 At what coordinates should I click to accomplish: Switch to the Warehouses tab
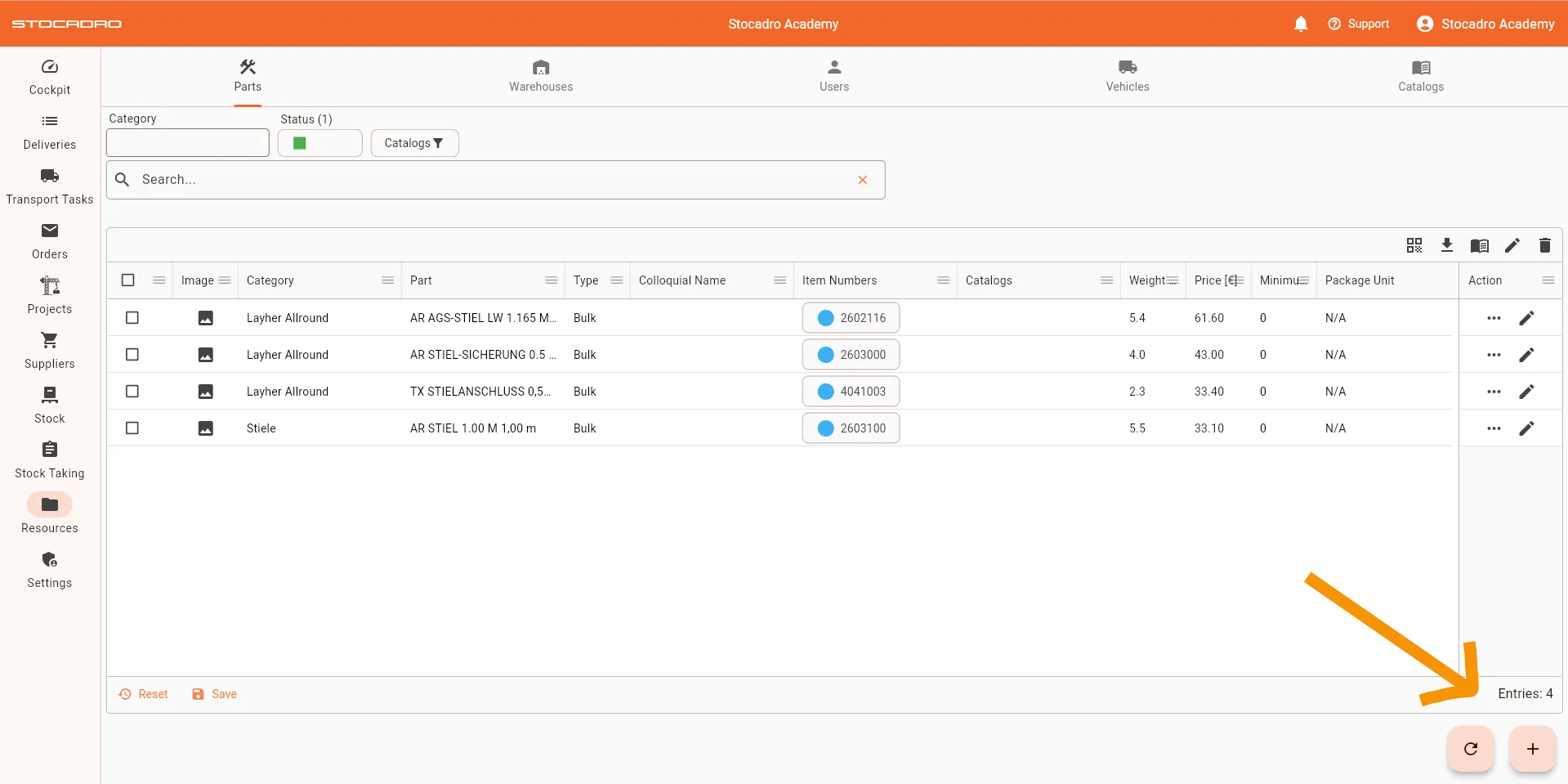click(541, 76)
